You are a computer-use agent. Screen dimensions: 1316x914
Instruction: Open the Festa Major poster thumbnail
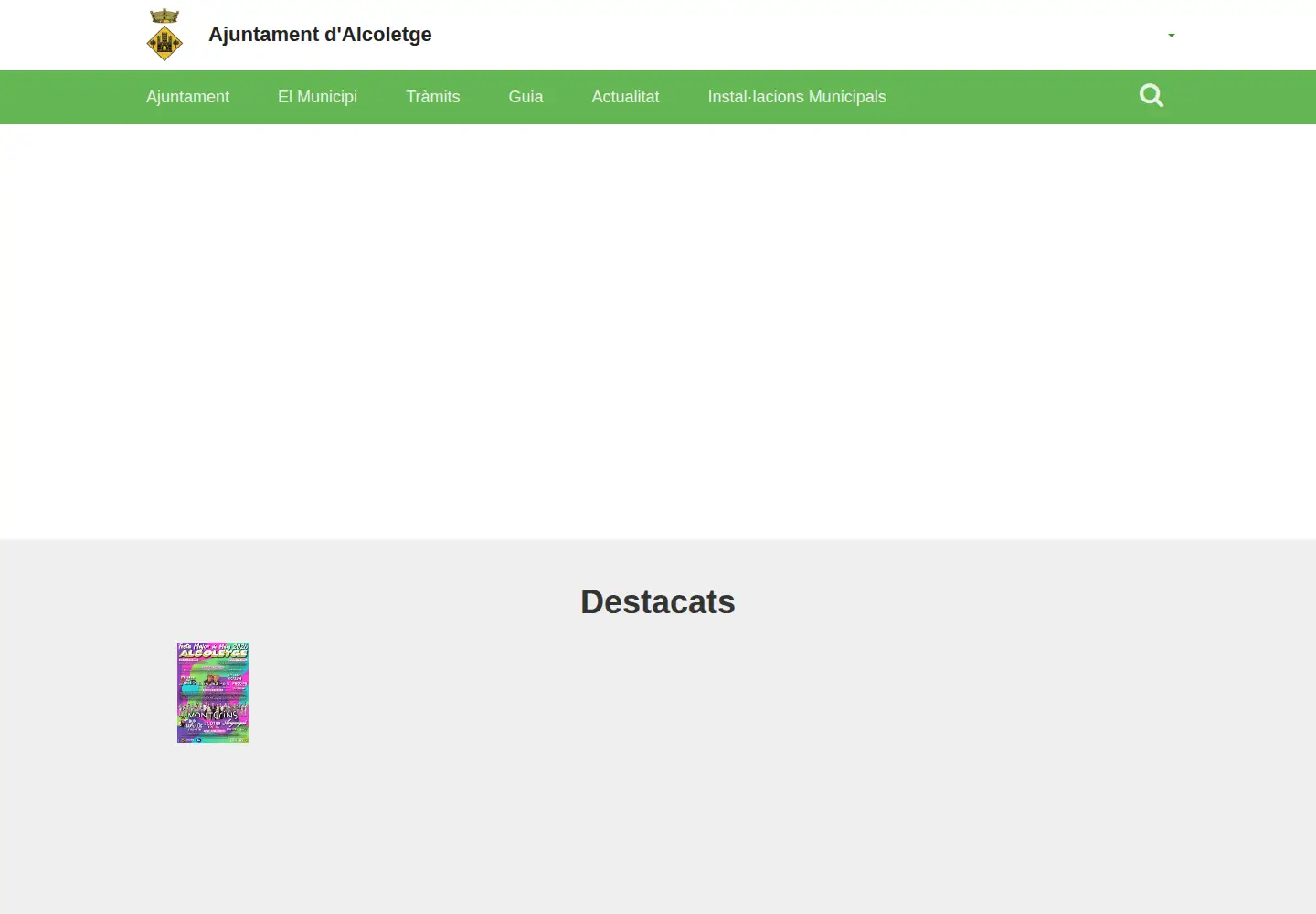pos(213,693)
